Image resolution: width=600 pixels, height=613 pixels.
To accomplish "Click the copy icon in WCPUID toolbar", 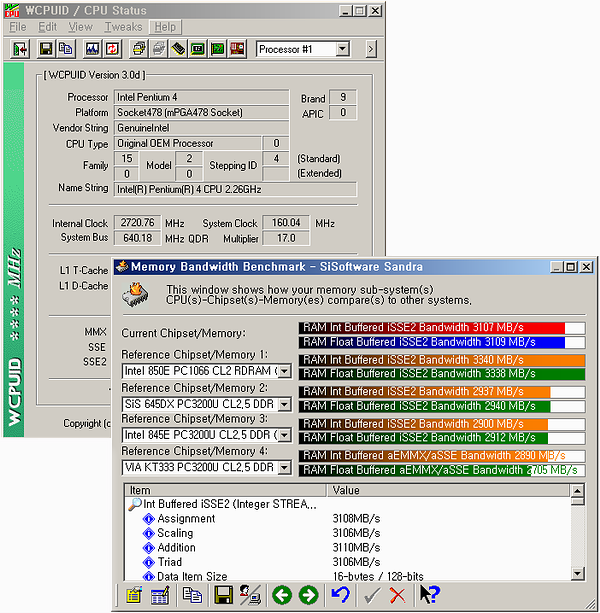I will [65, 49].
